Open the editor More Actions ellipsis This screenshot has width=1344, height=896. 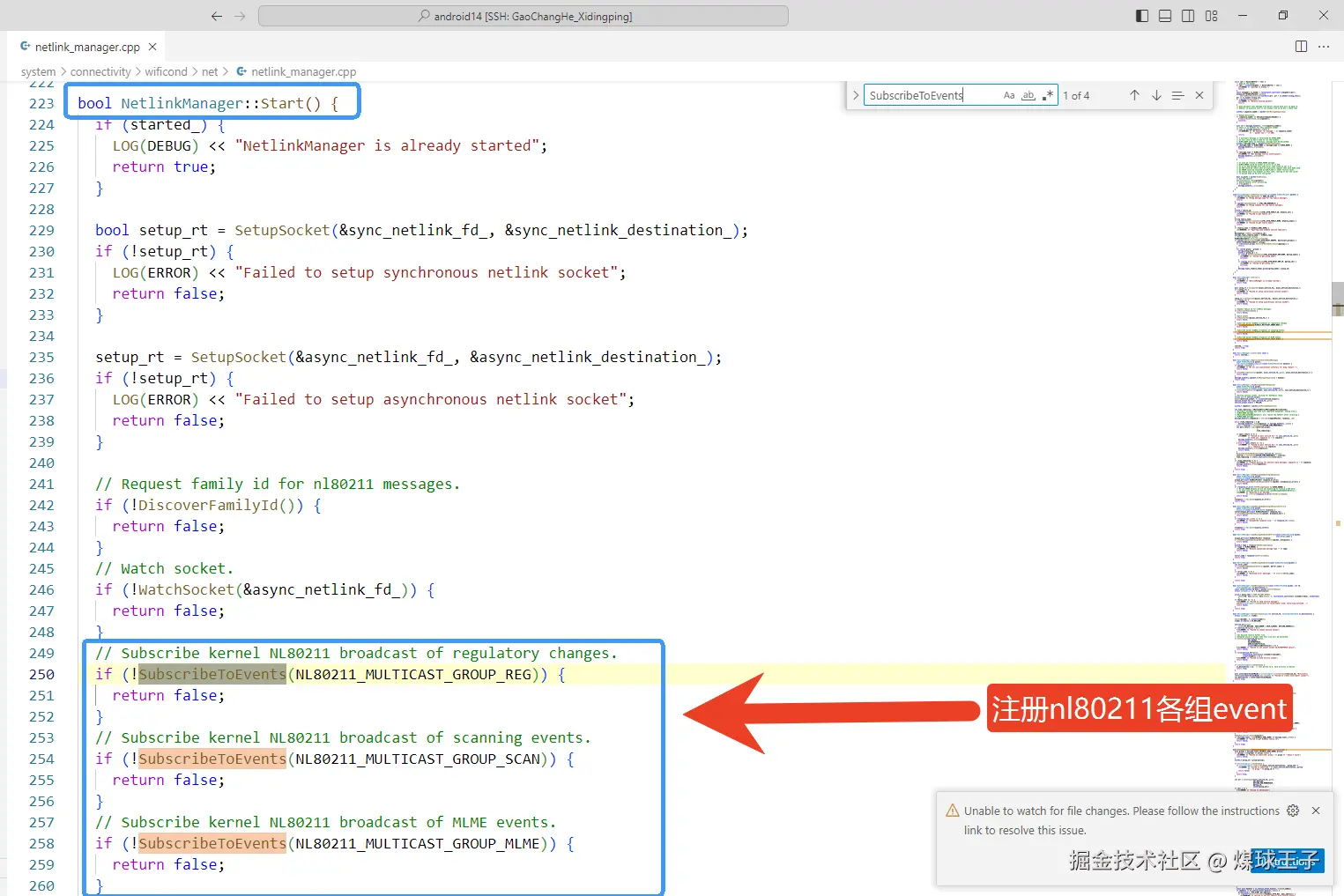(x=1324, y=47)
